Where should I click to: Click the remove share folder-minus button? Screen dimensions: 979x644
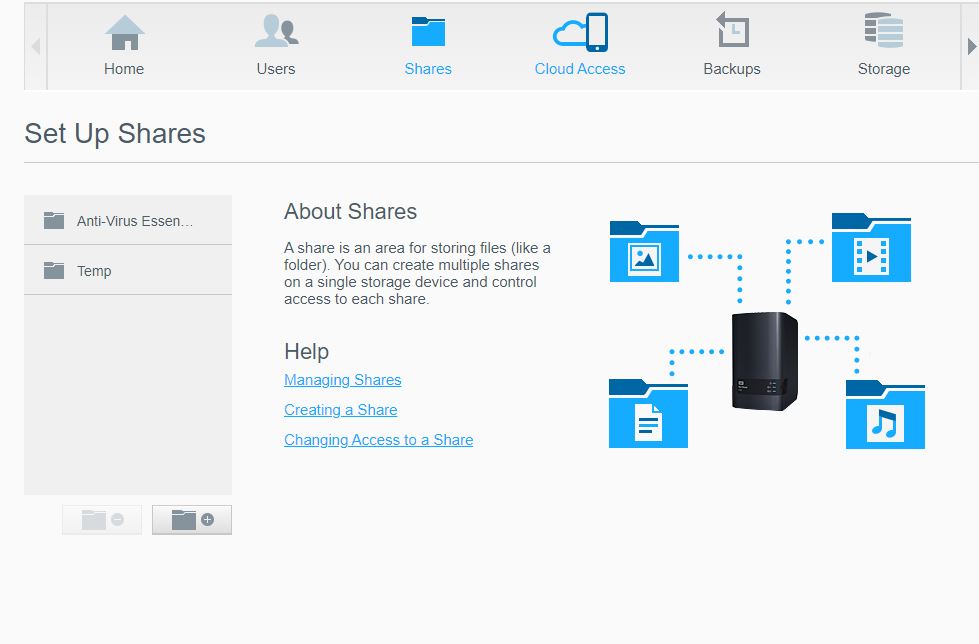[102, 520]
